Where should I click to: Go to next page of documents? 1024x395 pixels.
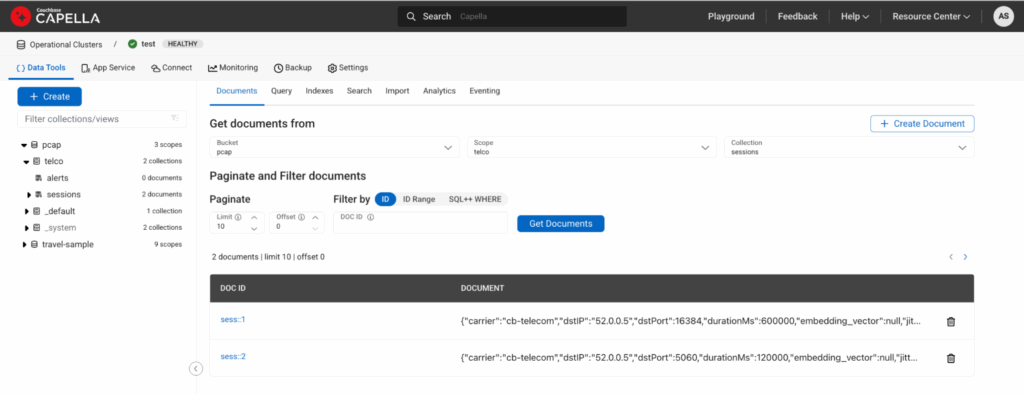click(x=965, y=257)
